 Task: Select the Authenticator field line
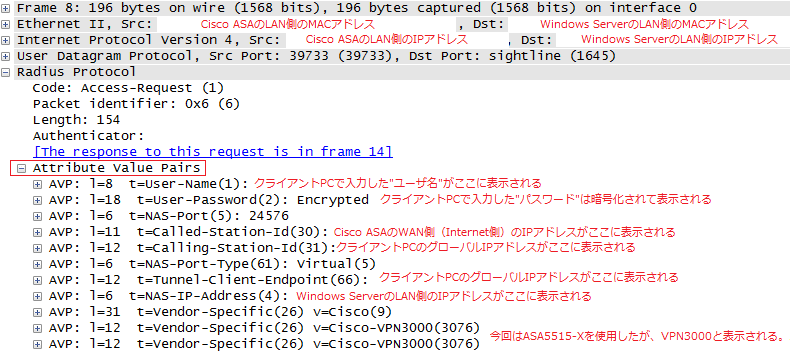(89, 136)
